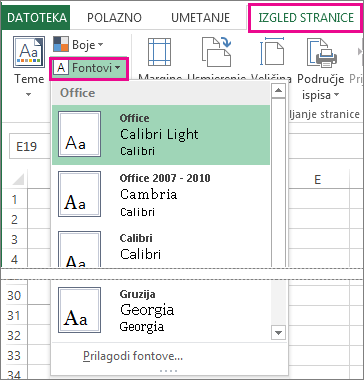The width and height of the screenshot is (364, 380).
Task: Select row 30 header
Action: click(15, 295)
